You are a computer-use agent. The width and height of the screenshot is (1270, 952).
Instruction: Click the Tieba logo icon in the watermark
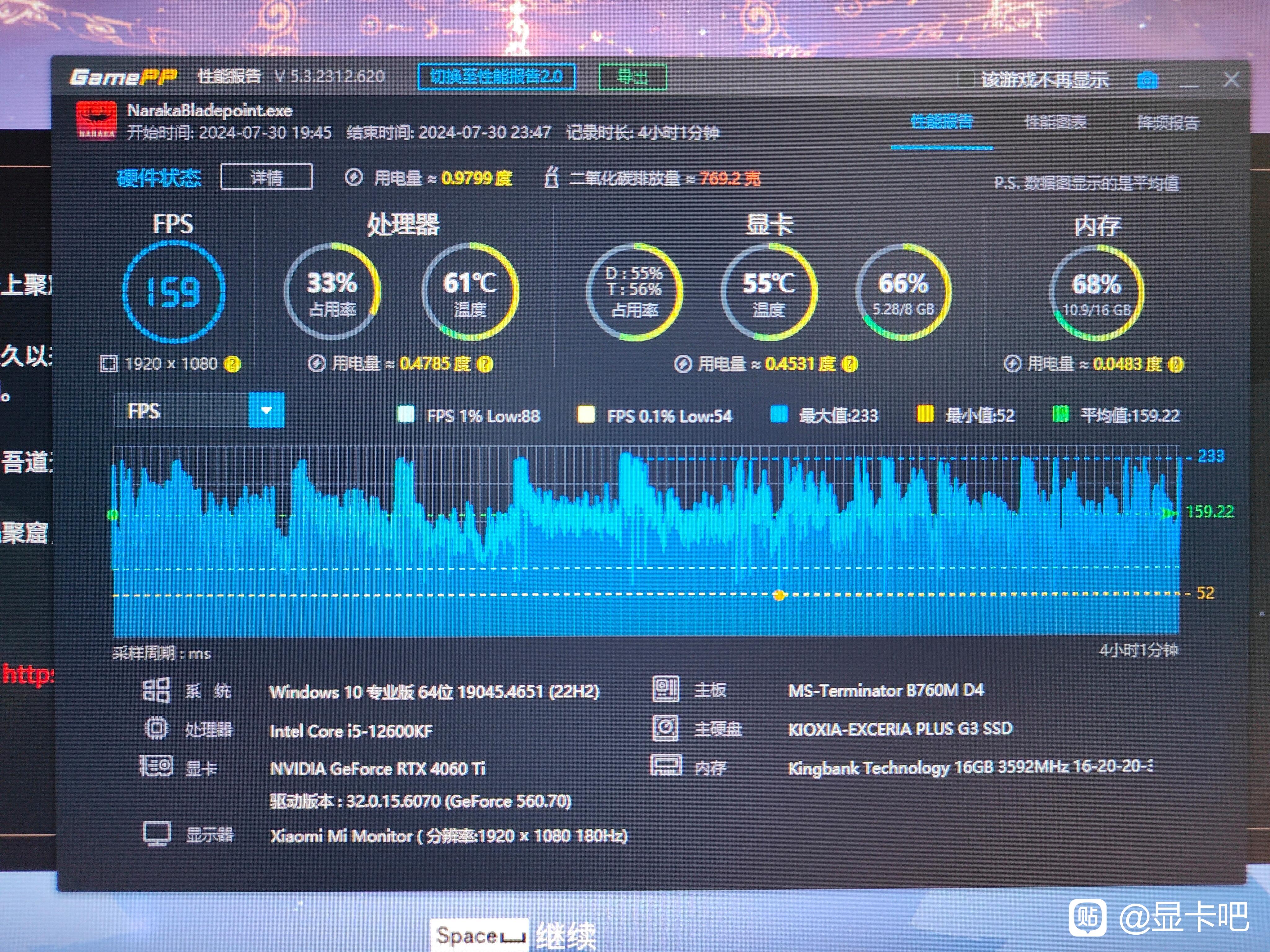pos(1087,917)
